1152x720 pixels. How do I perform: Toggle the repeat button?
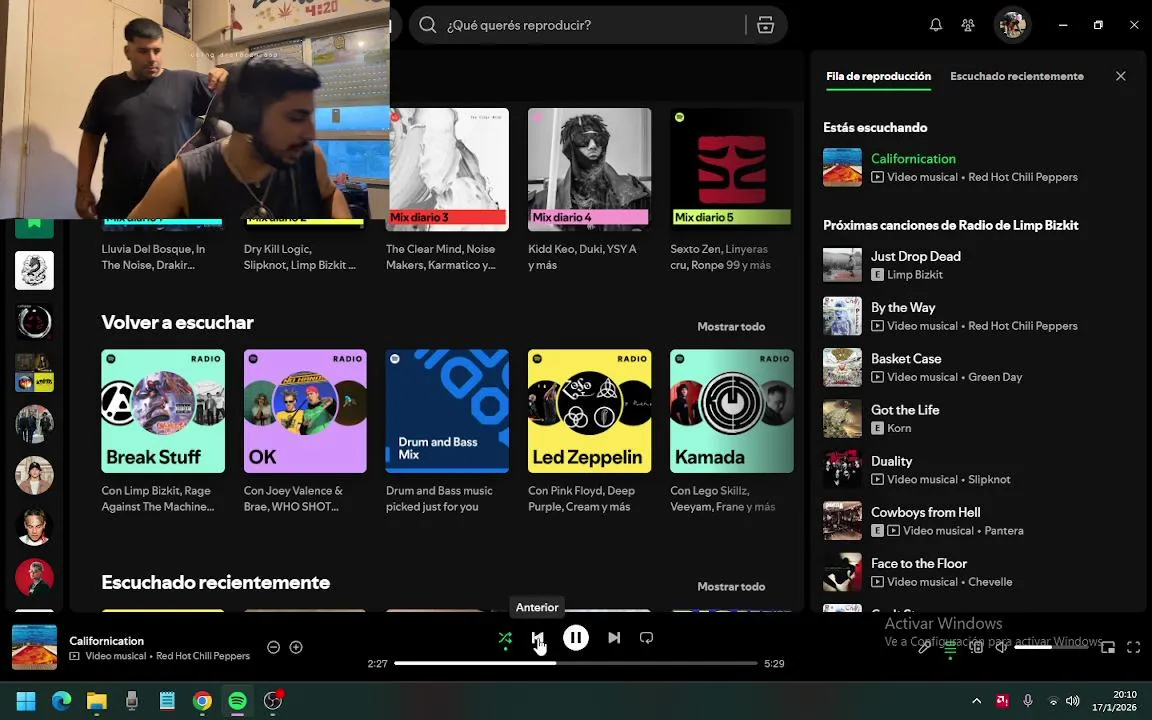pyautogui.click(x=647, y=638)
